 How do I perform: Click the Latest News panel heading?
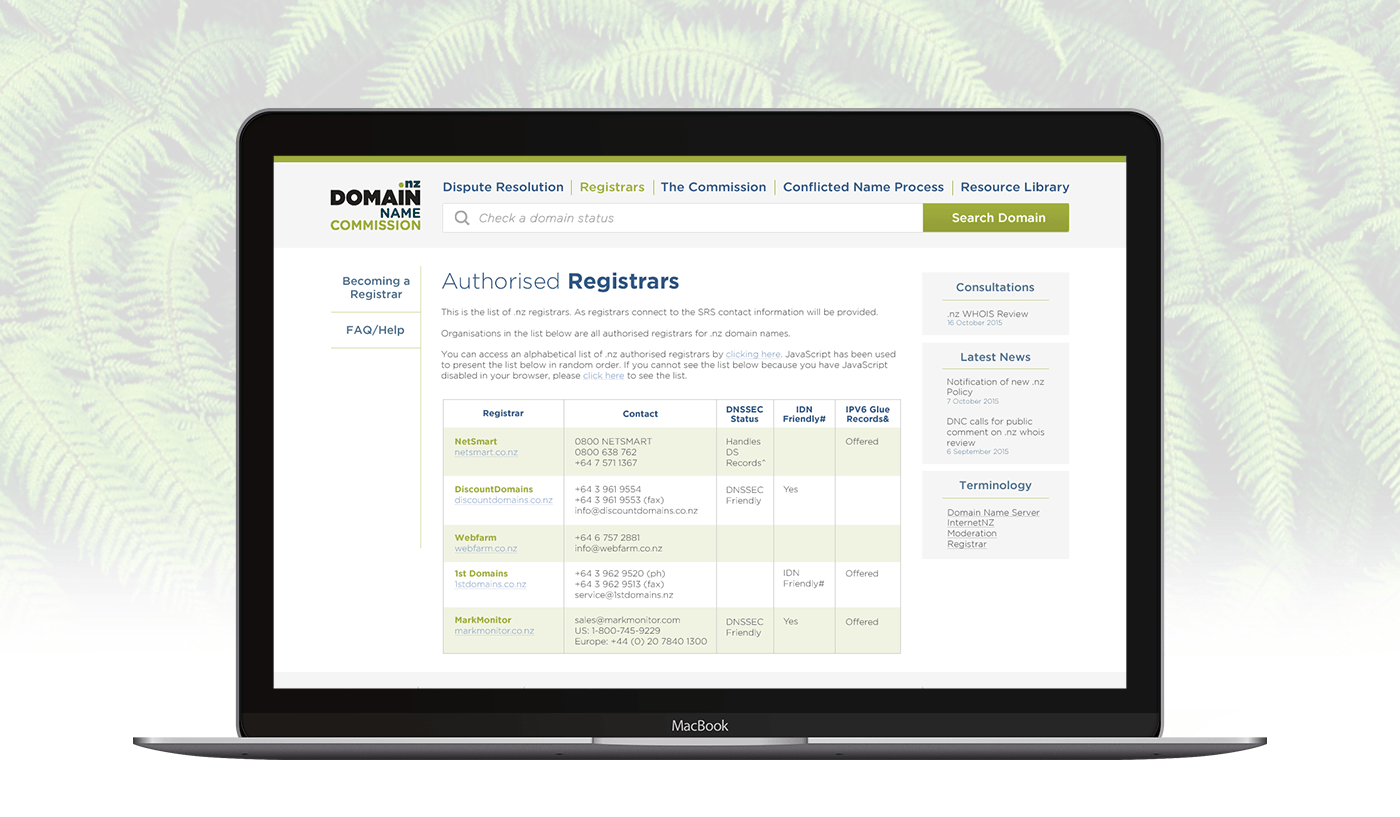coord(995,357)
